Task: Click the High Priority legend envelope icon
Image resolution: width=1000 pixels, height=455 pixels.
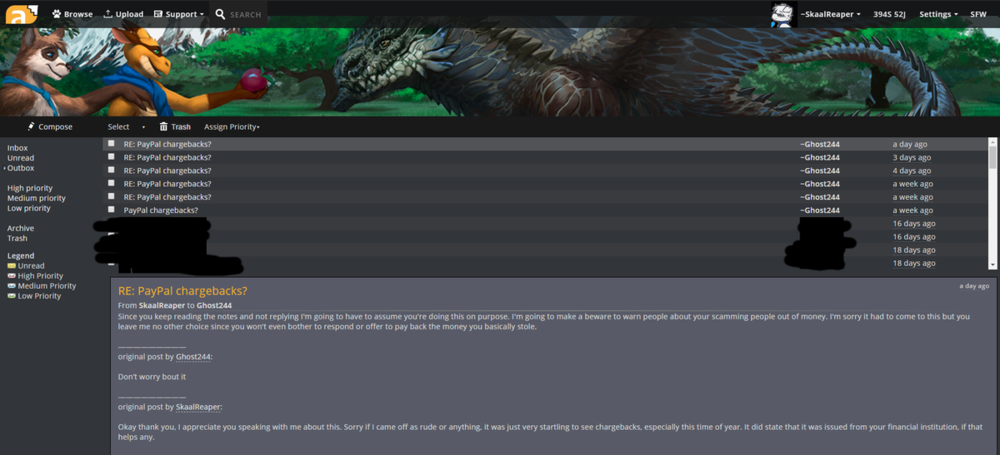Action: click(11, 276)
